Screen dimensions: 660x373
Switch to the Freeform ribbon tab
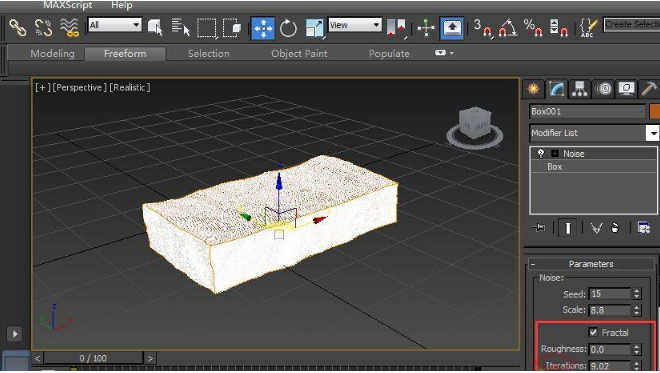(125, 53)
